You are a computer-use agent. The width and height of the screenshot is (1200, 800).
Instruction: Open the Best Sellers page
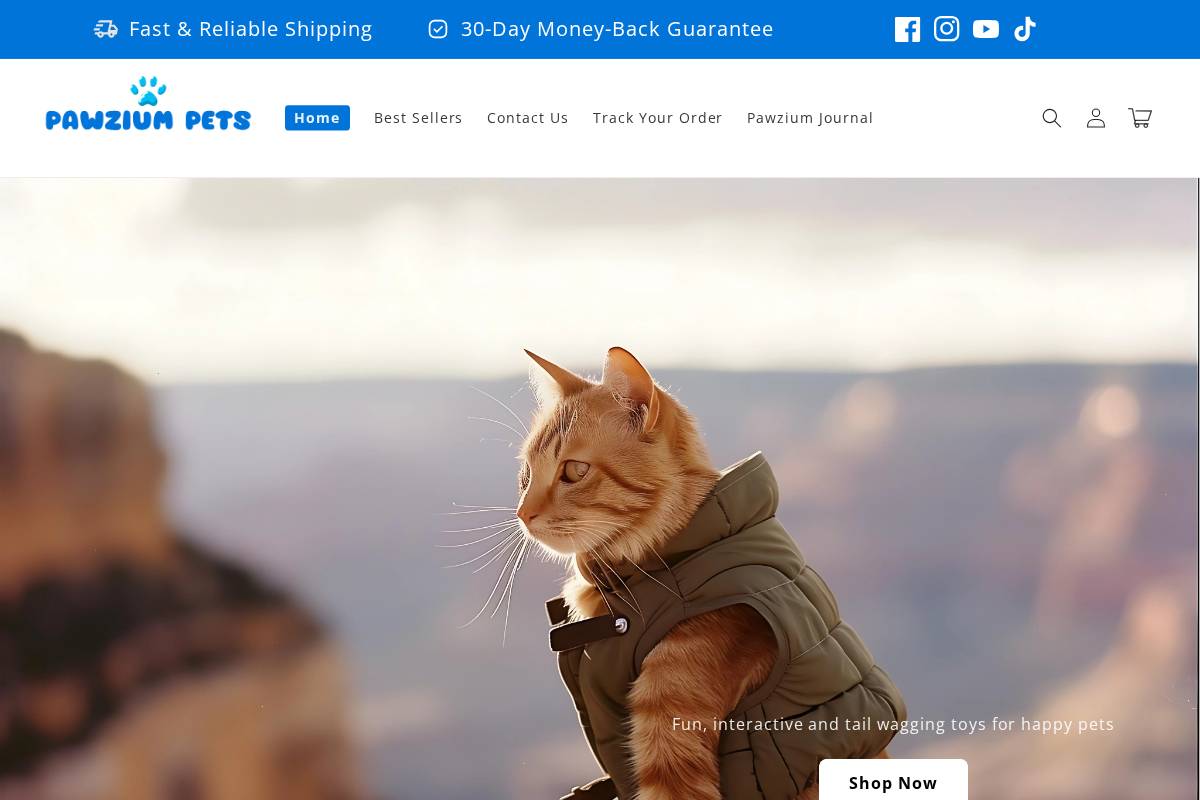(x=418, y=117)
